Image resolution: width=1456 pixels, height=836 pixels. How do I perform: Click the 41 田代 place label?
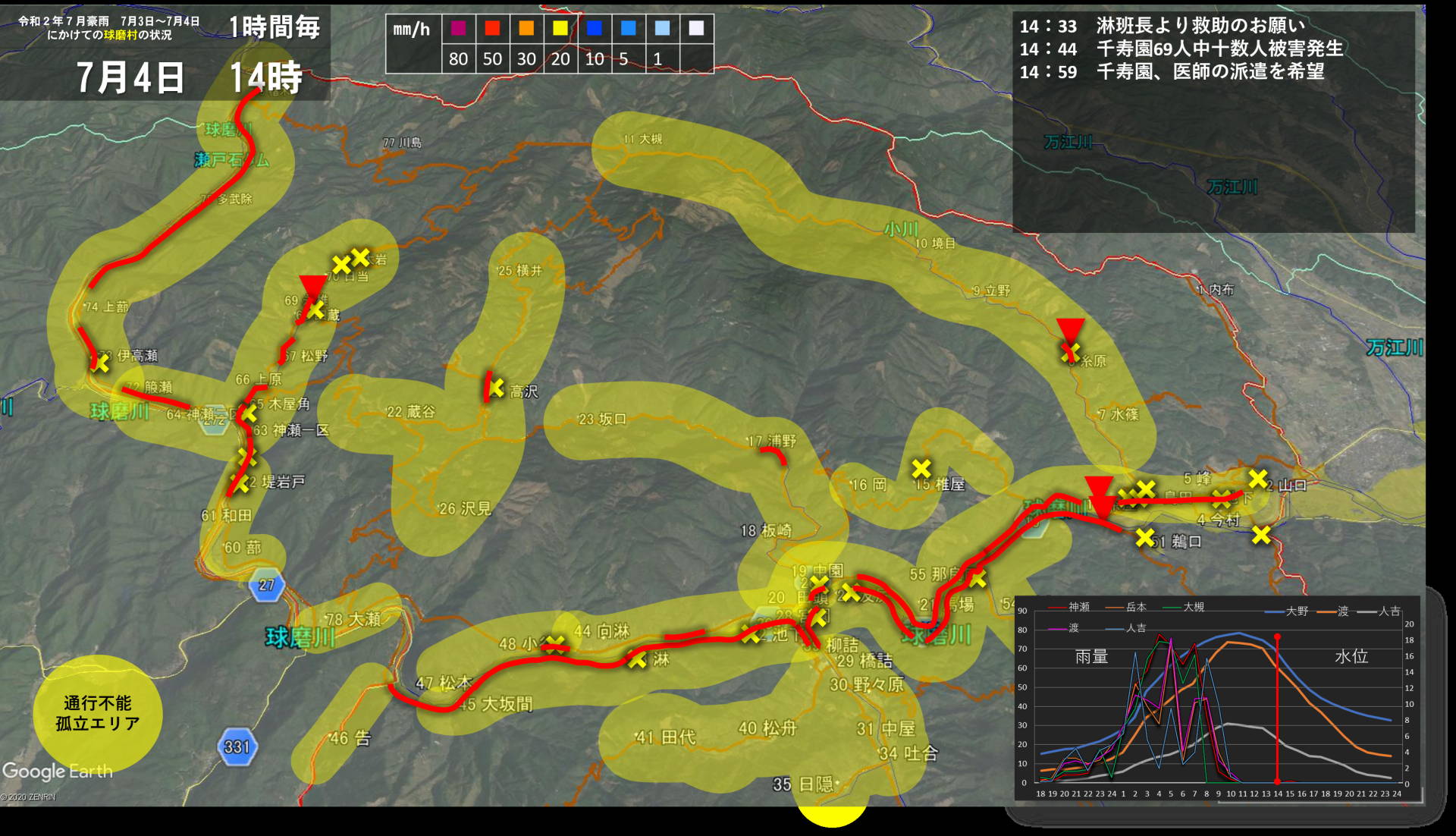pos(665,737)
